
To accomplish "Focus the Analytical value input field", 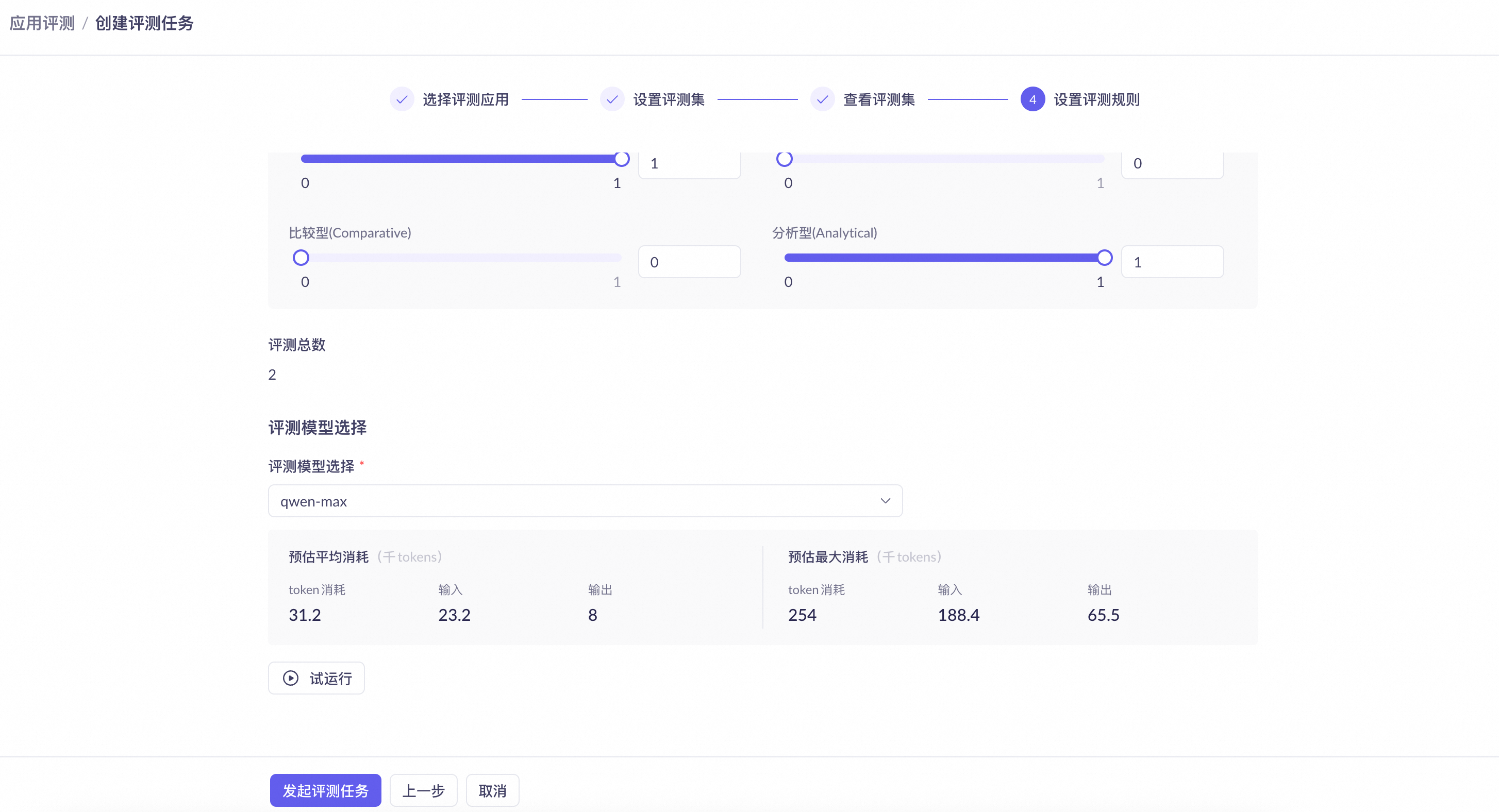I will tap(1172, 262).
